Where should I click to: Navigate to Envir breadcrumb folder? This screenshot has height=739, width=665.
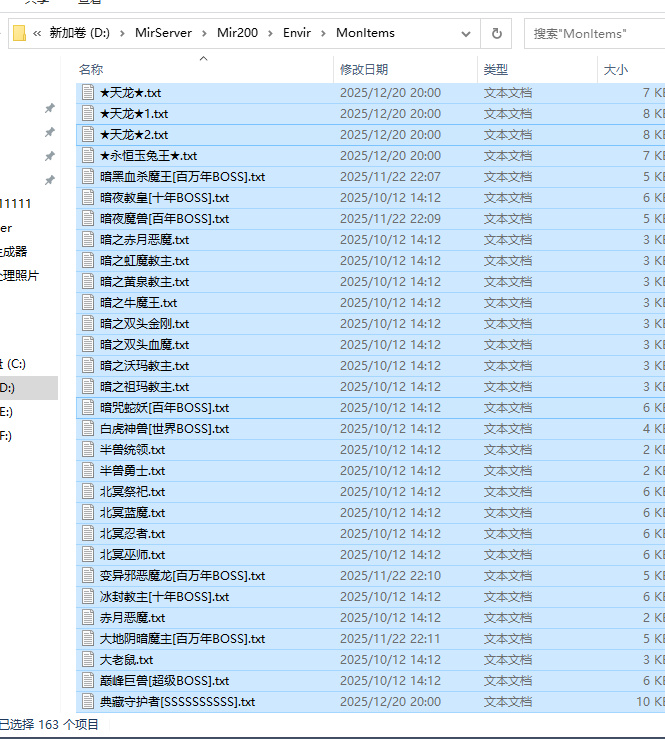297,33
